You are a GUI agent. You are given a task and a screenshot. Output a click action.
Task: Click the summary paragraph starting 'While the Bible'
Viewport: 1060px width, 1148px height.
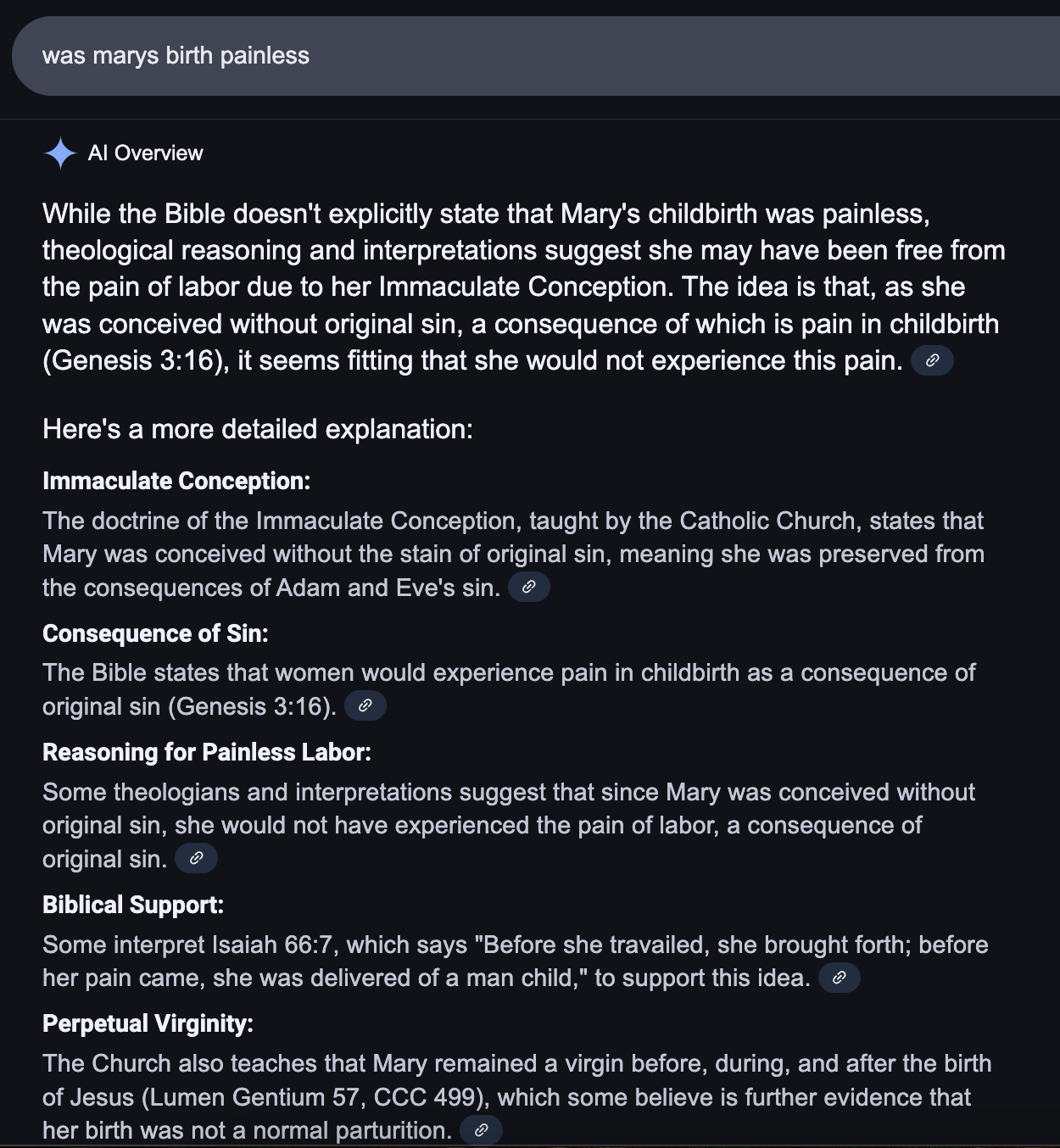point(524,287)
